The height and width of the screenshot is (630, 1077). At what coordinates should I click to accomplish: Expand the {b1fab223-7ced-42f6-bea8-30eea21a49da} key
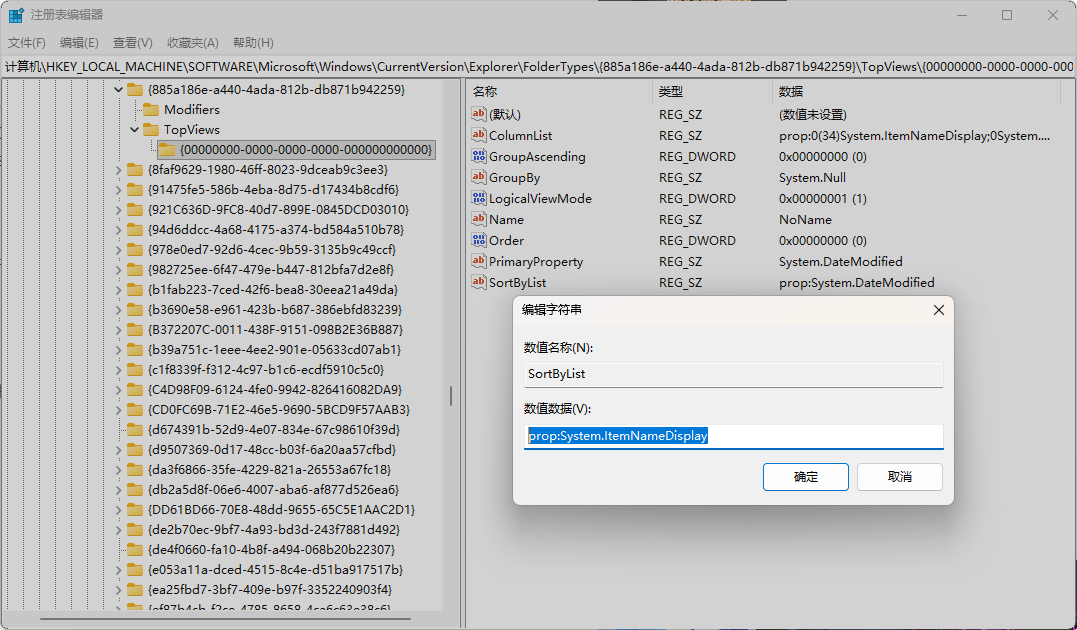118,289
